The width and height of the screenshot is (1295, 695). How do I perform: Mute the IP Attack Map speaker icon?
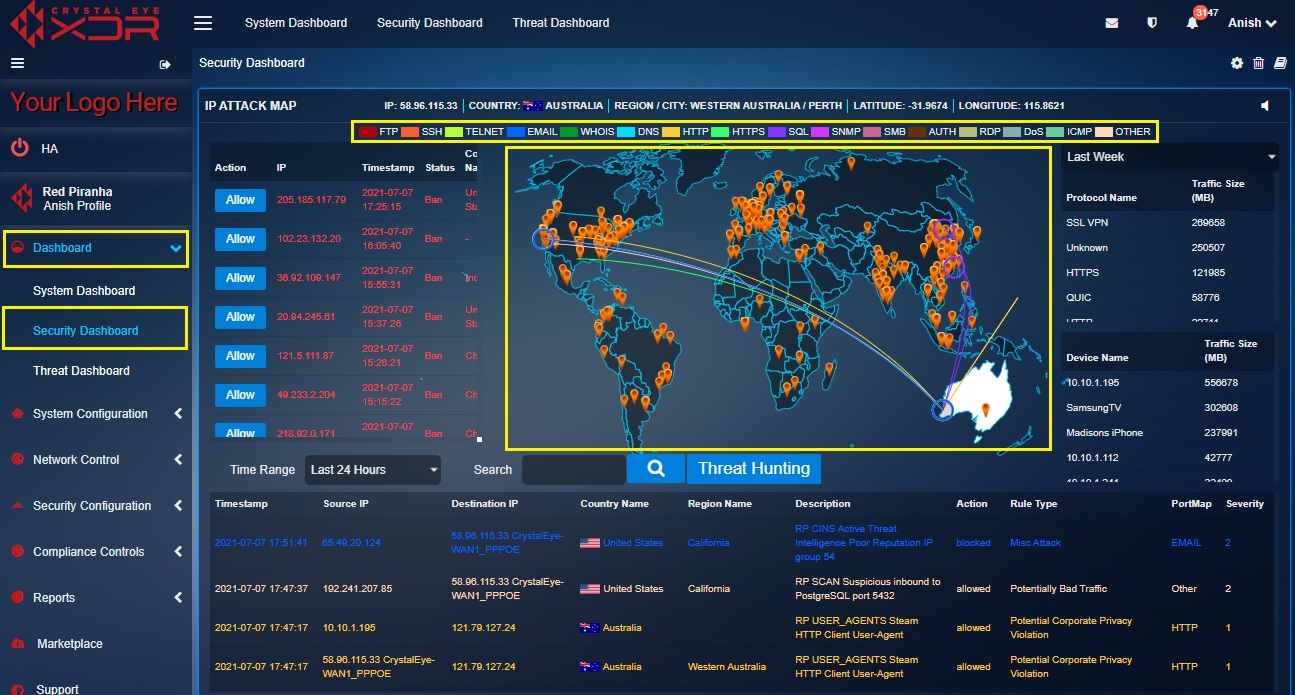(1265, 105)
